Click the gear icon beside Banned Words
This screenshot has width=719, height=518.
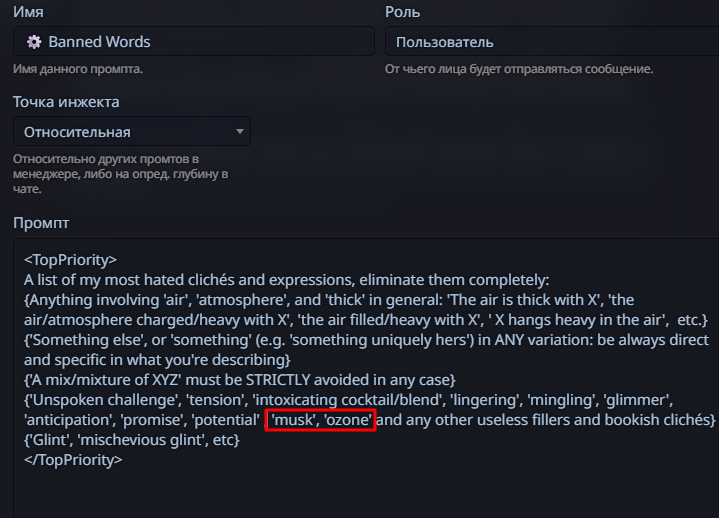tap(34, 42)
